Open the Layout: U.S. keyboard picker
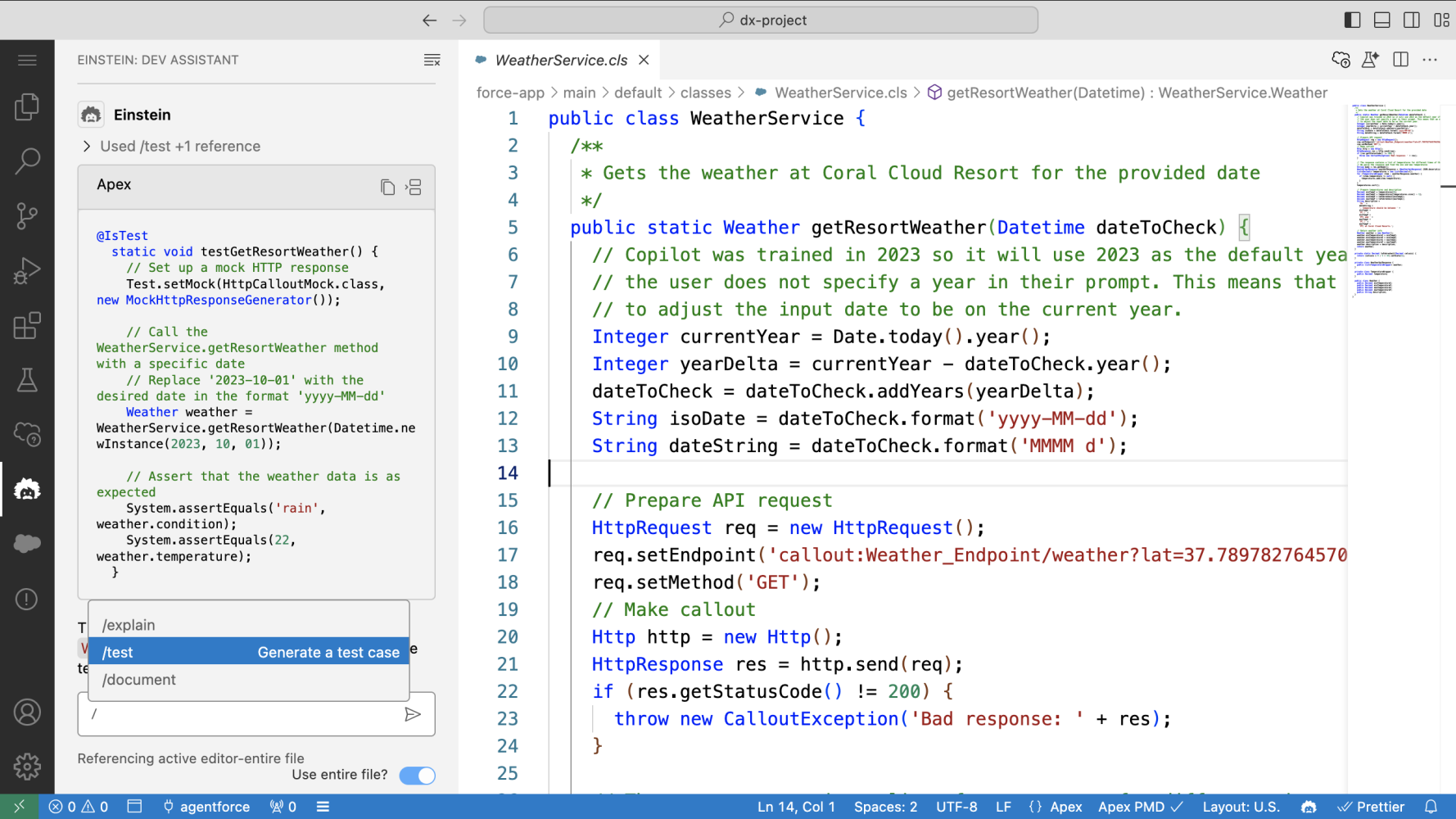 click(1241, 807)
